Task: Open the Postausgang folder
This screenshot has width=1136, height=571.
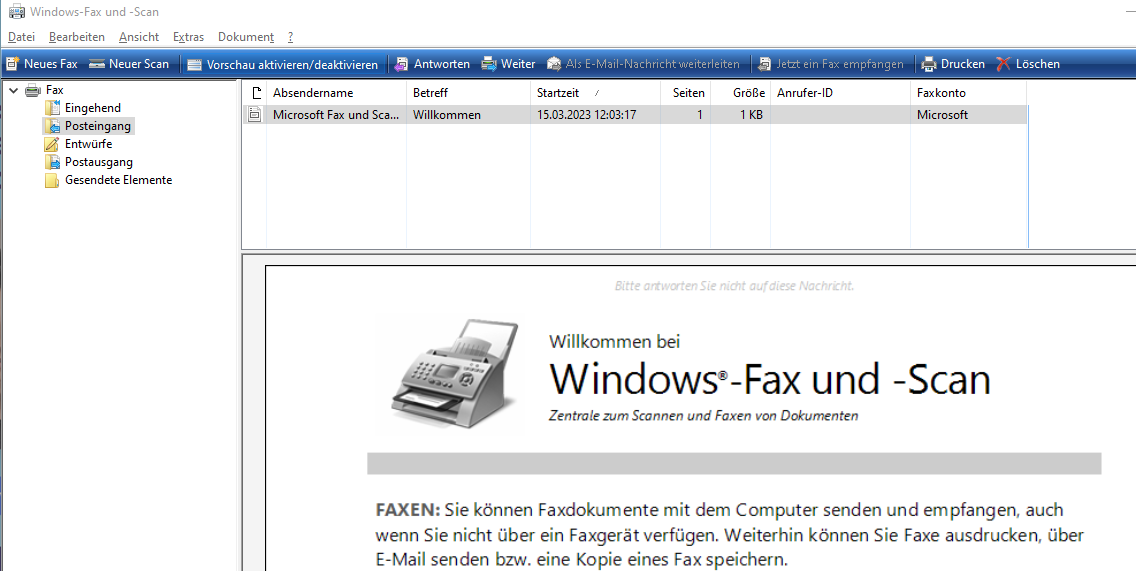Action: click(x=99, y=162)
